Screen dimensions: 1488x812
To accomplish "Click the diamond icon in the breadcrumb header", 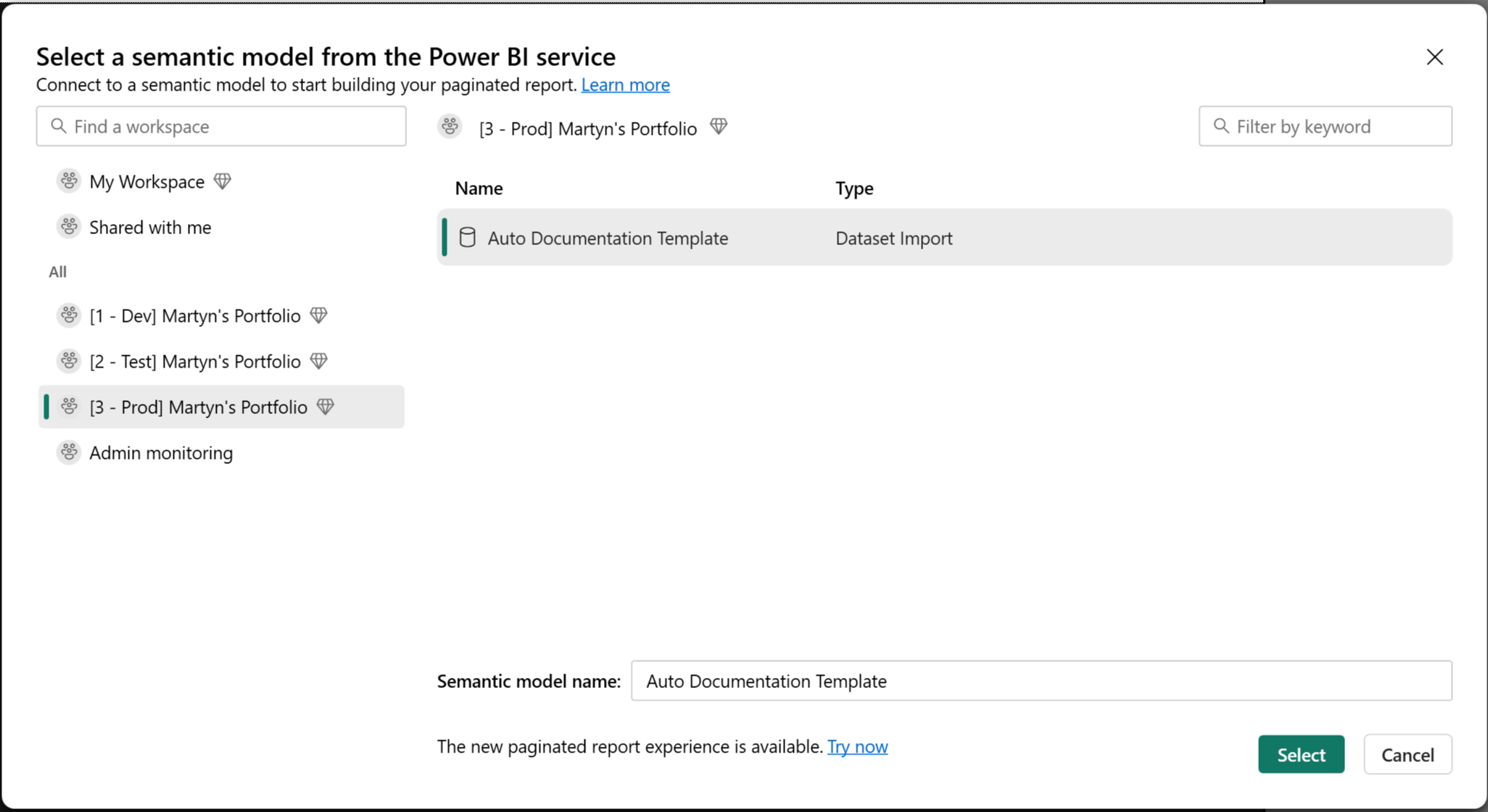I will tap(719, 127).
